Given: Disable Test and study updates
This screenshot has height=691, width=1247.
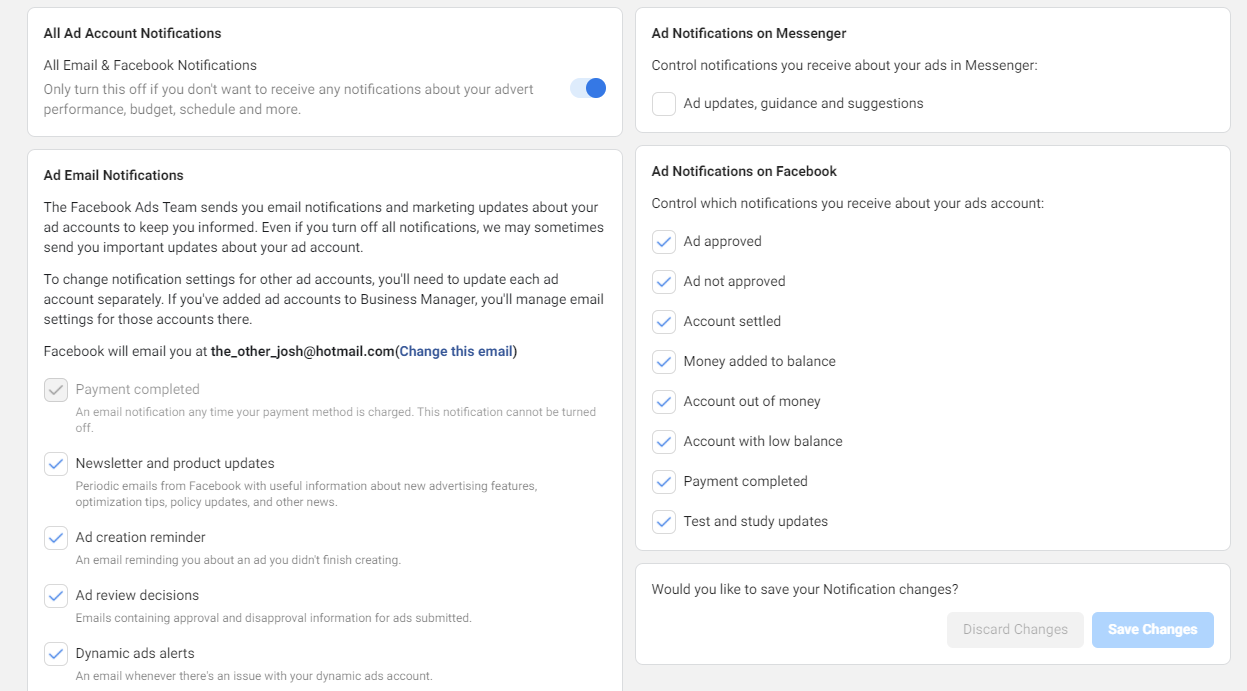Looking at the screenshot, I should (x=663, y=521).
